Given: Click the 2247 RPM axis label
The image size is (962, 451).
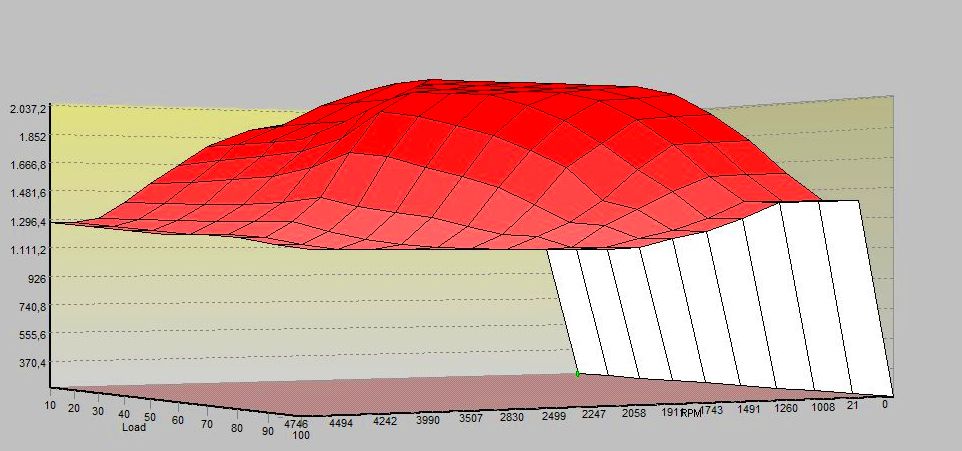Looking at the screenshot, I should (x=593, y=414).
